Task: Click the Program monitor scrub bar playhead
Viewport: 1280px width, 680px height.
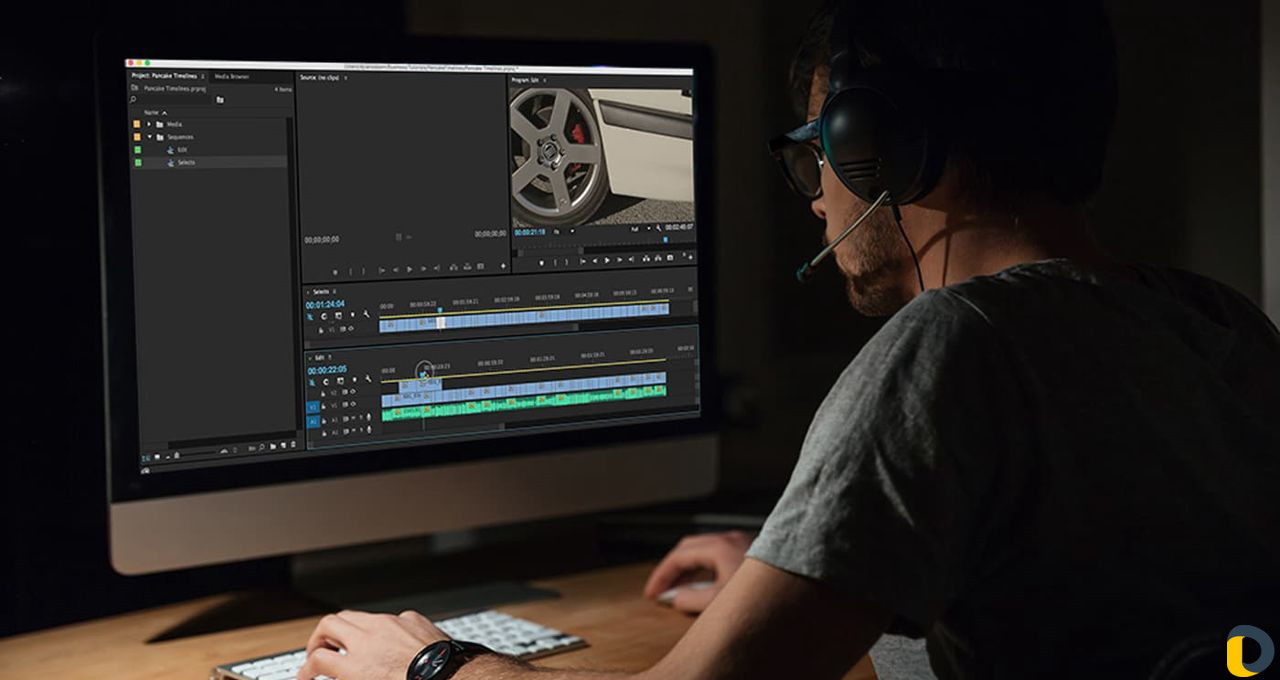Action: click(x=666, y=239)
